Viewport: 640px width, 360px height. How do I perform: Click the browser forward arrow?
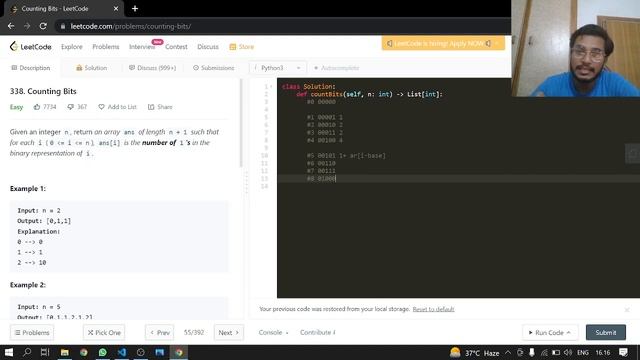[27, 26]
